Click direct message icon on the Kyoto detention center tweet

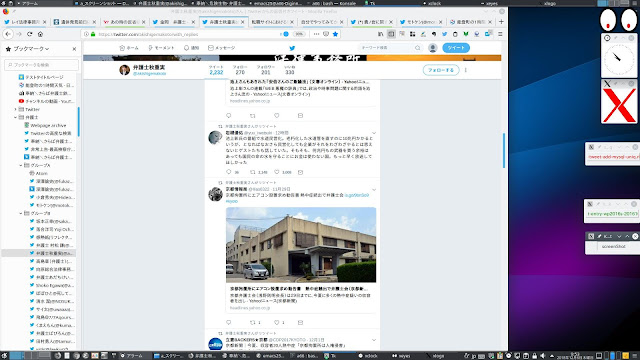coord(300,322)
